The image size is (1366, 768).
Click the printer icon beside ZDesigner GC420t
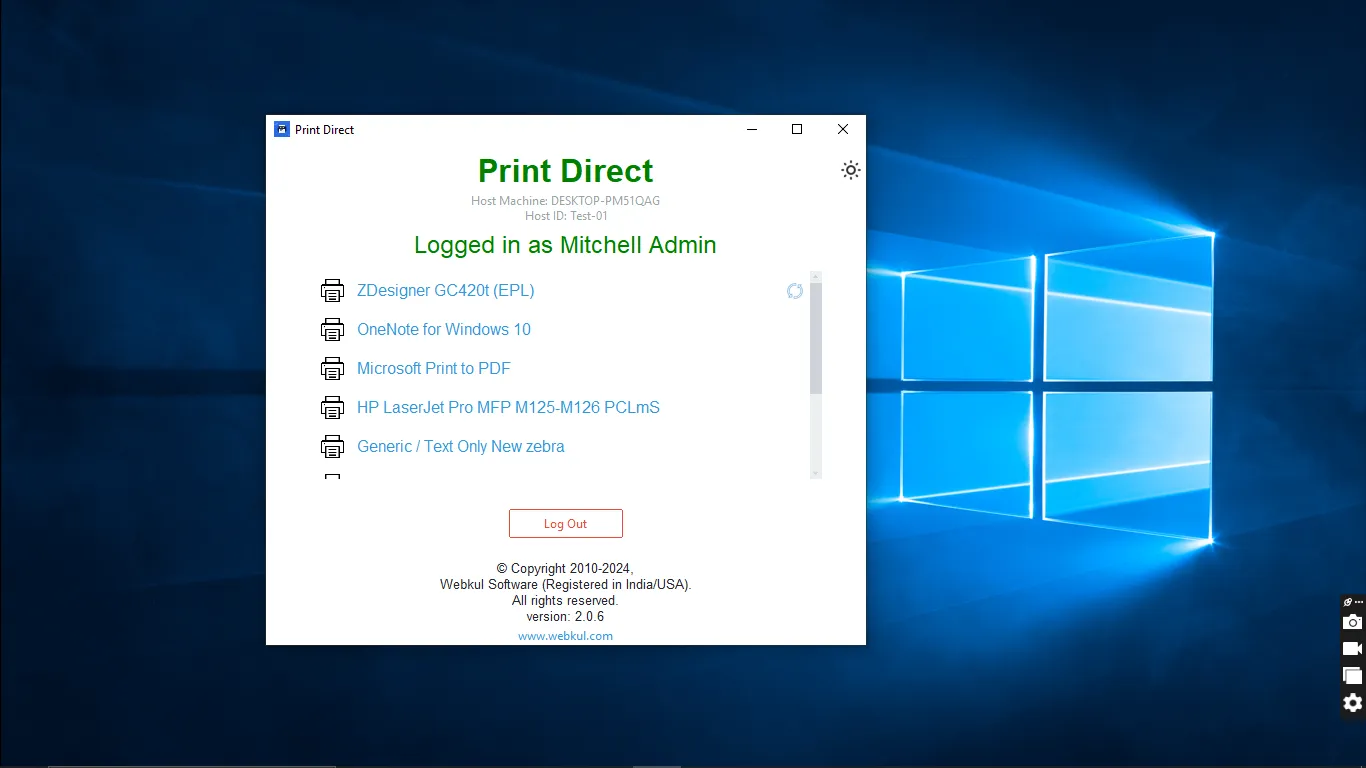pyautogui.click(x=332, y=290)
